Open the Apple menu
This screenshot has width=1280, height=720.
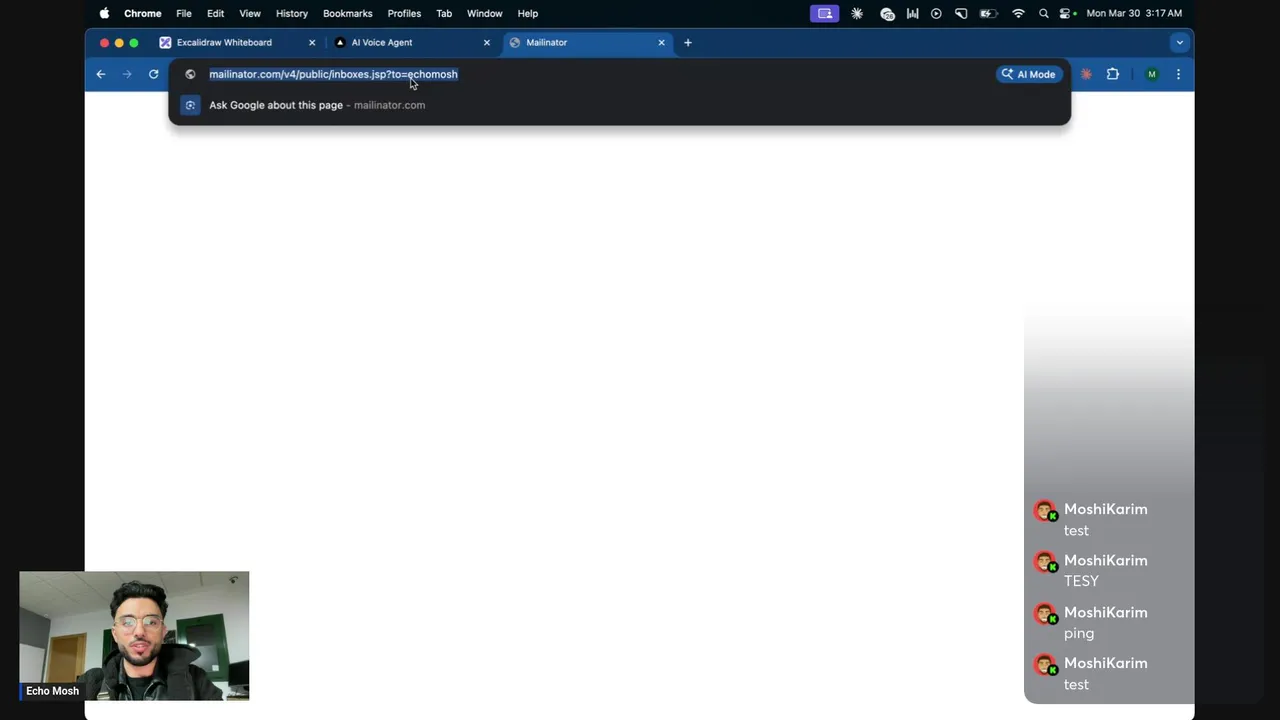(x=104, y=13)
